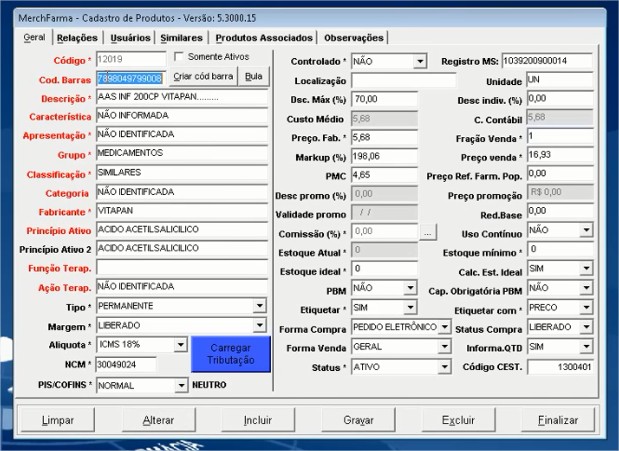
Task: Click the Limpar button
Action: [x=56, y=420]
